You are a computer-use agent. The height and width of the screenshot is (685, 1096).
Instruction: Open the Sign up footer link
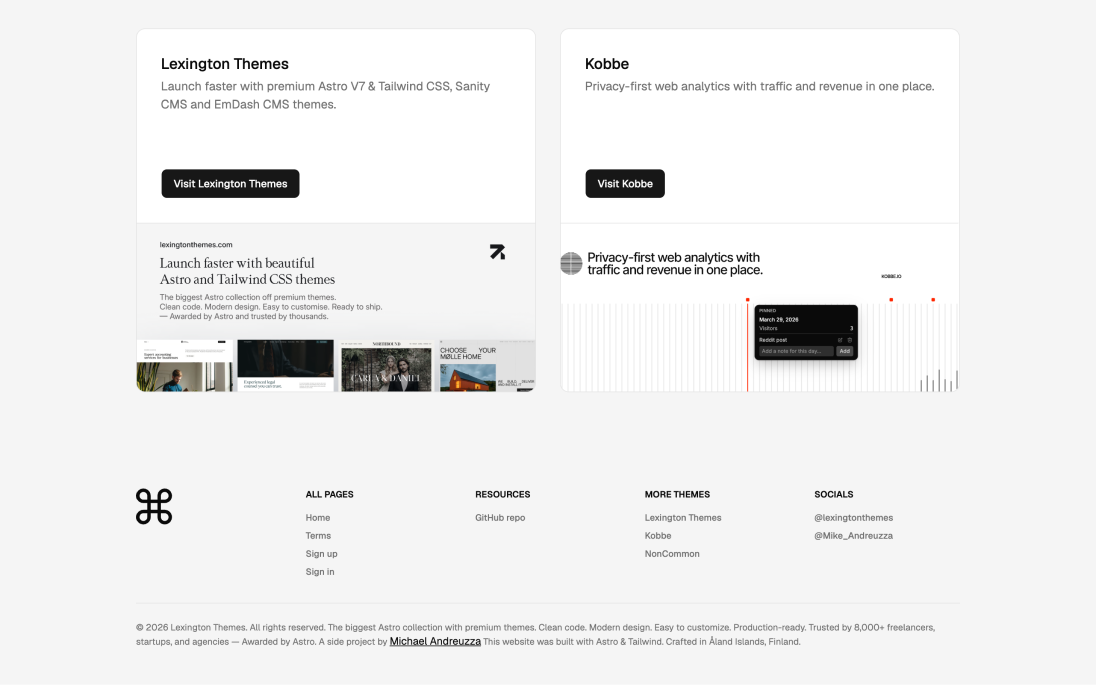point(322,554)
